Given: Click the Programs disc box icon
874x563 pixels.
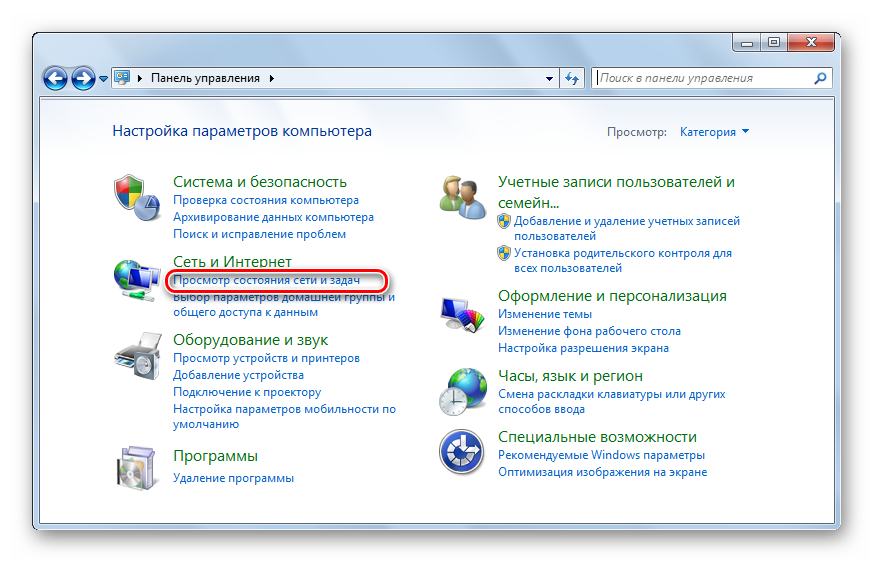Looking at the screenshot, I should pos(138,467).
